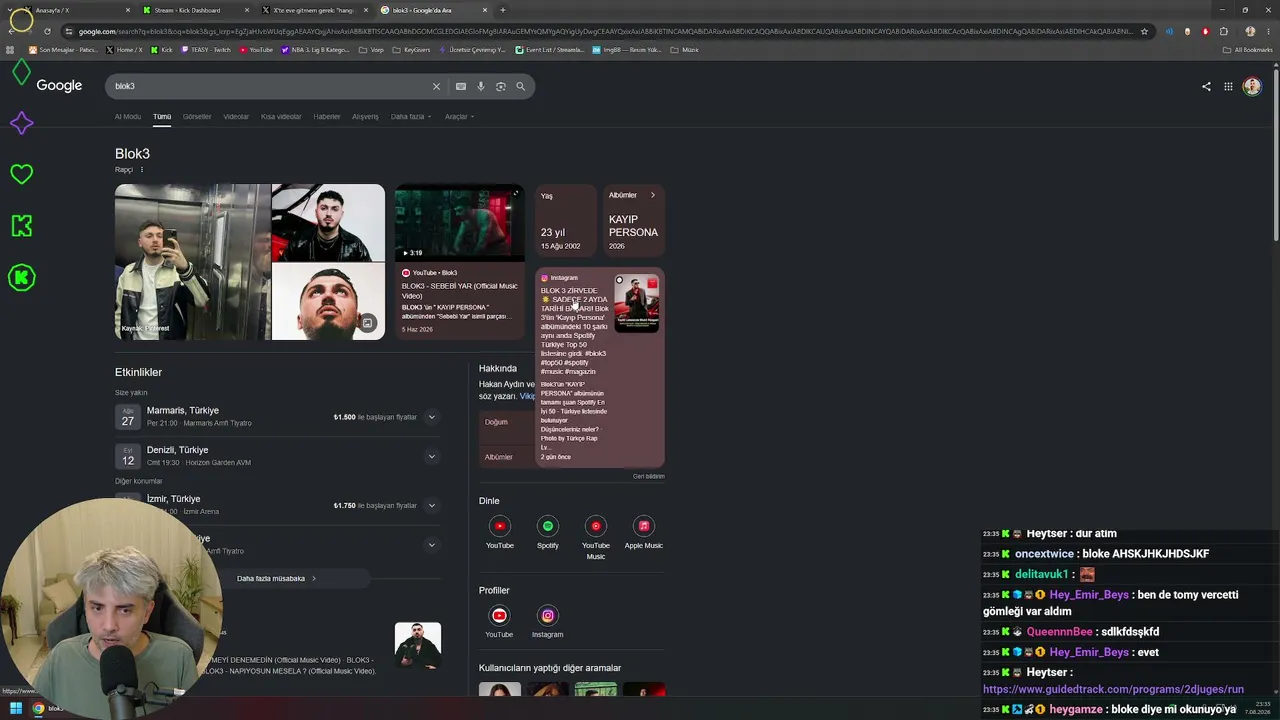Open the Daha fazla dropdown
The height and width of the screenshot is (720, 1280).
pyautogui.click(x=411, y=117)
